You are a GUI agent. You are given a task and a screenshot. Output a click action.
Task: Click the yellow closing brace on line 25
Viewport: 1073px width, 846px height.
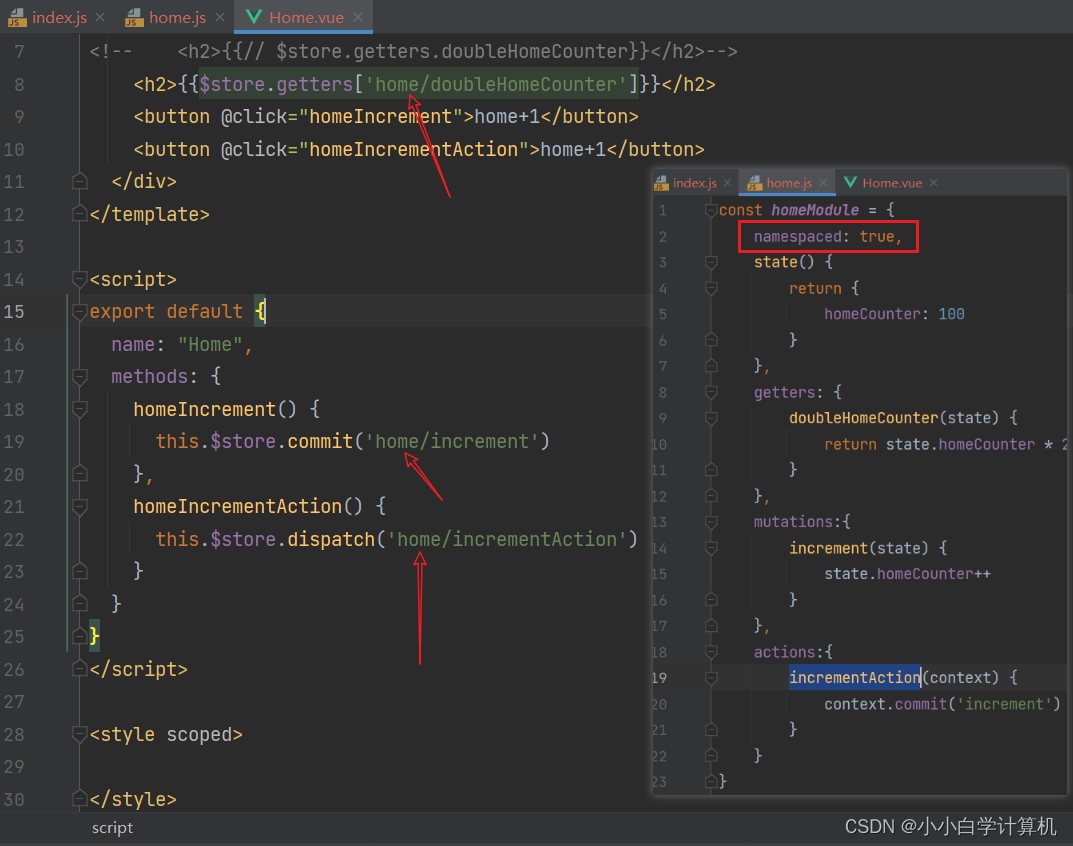(94, 637)
